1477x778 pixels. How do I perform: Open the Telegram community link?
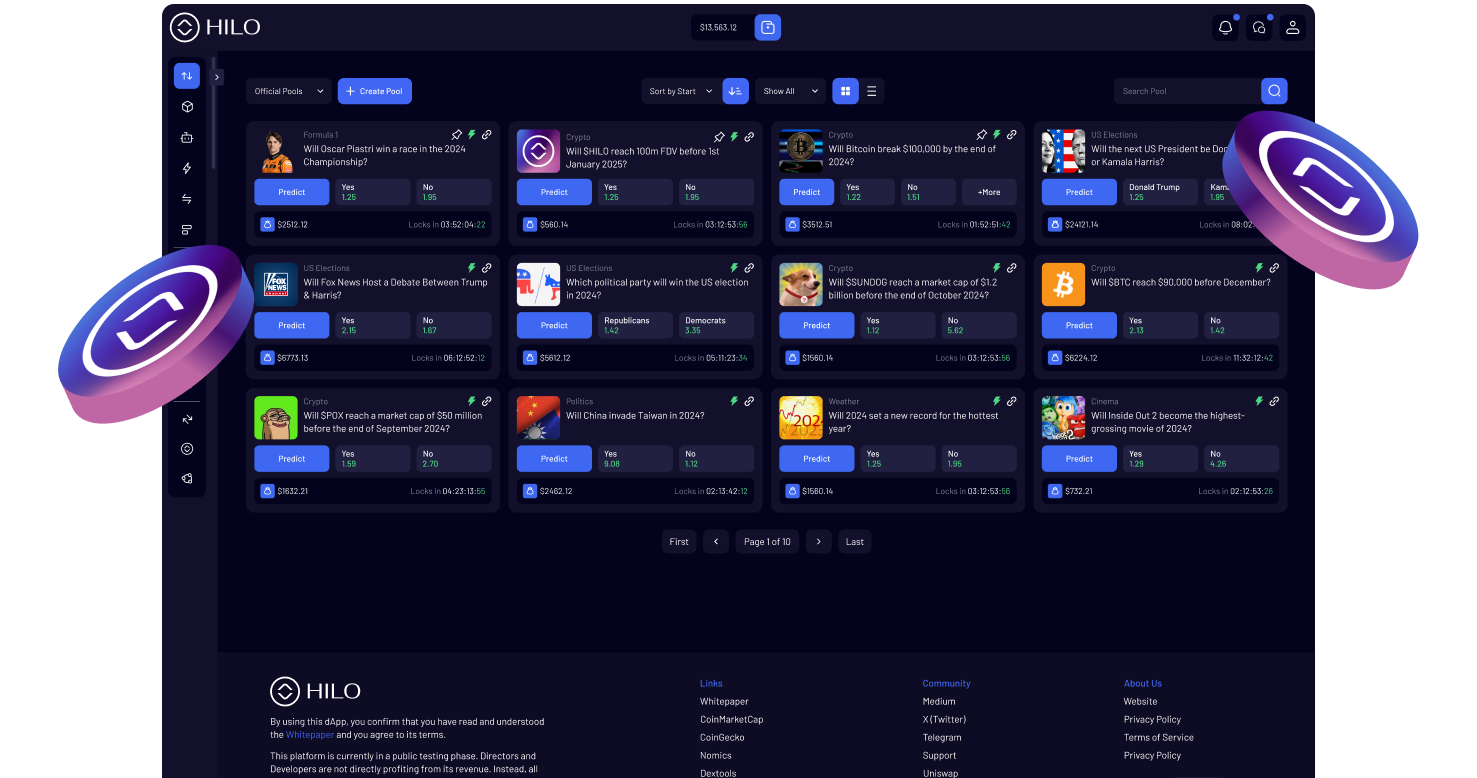pyautogui.click(x=942, y=738)
